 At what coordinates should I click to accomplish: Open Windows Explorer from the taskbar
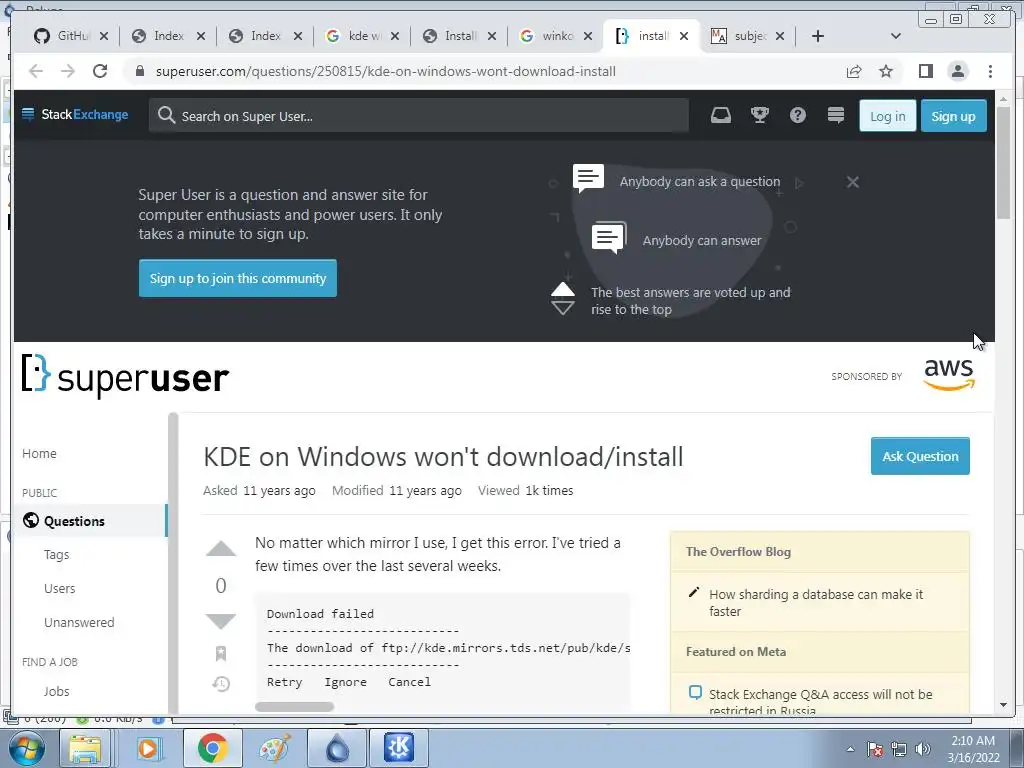pyautogui.click(x=86, y=748)
